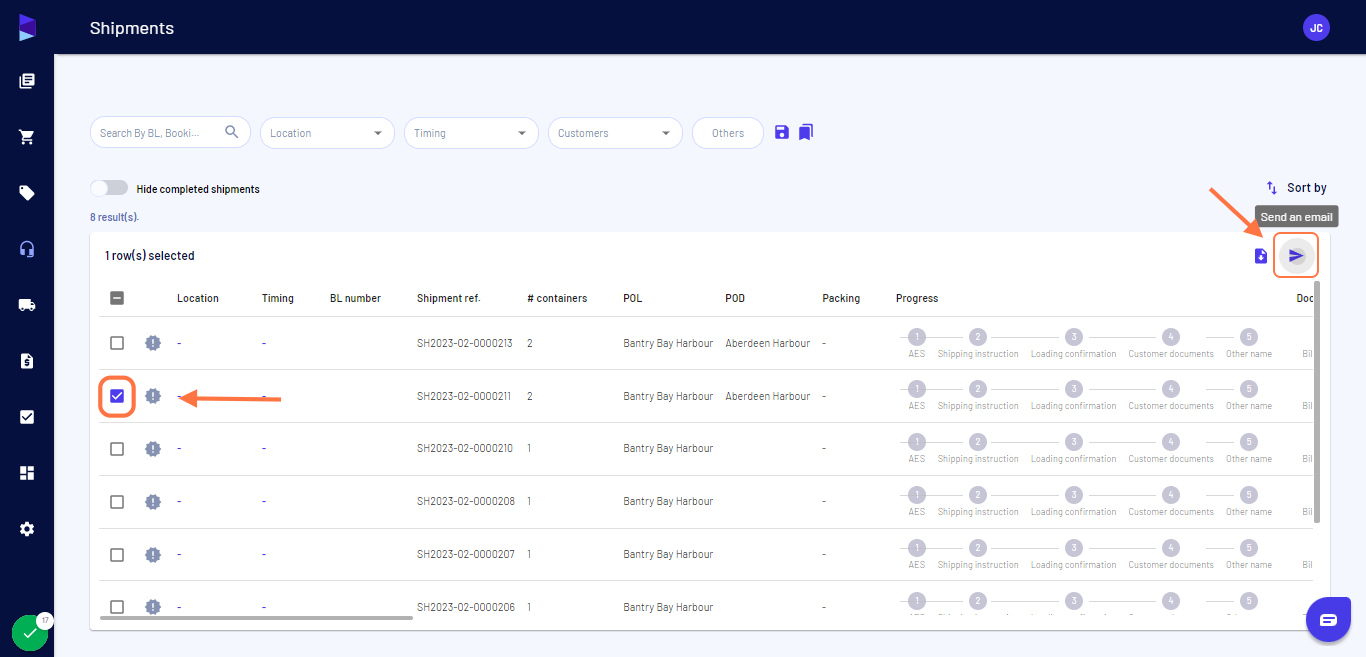Check the box for shipment SH2023-02-0000213
This screenshot has width=1366, height=657.
coord(117,343)
